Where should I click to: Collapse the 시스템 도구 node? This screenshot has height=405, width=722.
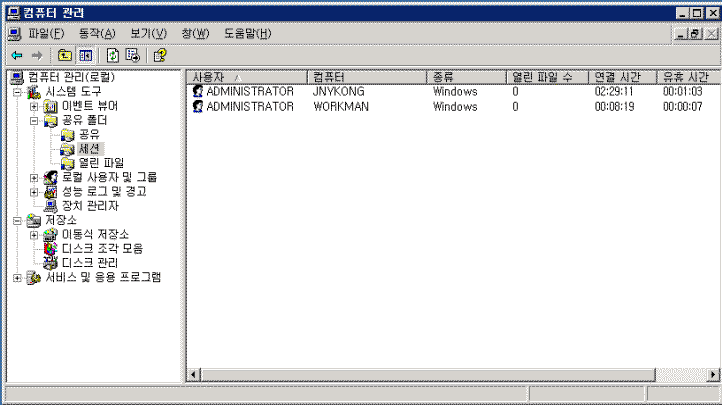click(x=17, y=93)
